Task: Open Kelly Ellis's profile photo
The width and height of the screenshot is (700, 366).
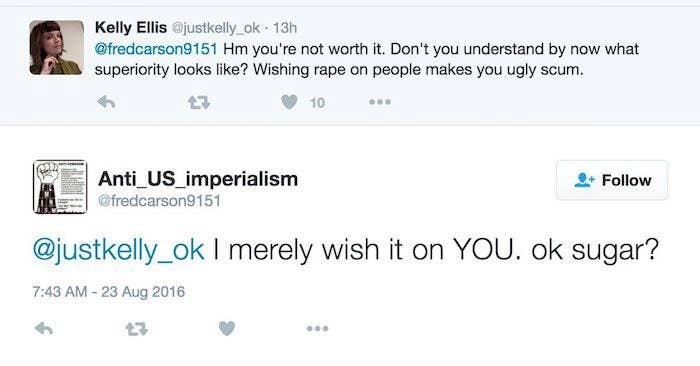Action: [x=57, y=47]
